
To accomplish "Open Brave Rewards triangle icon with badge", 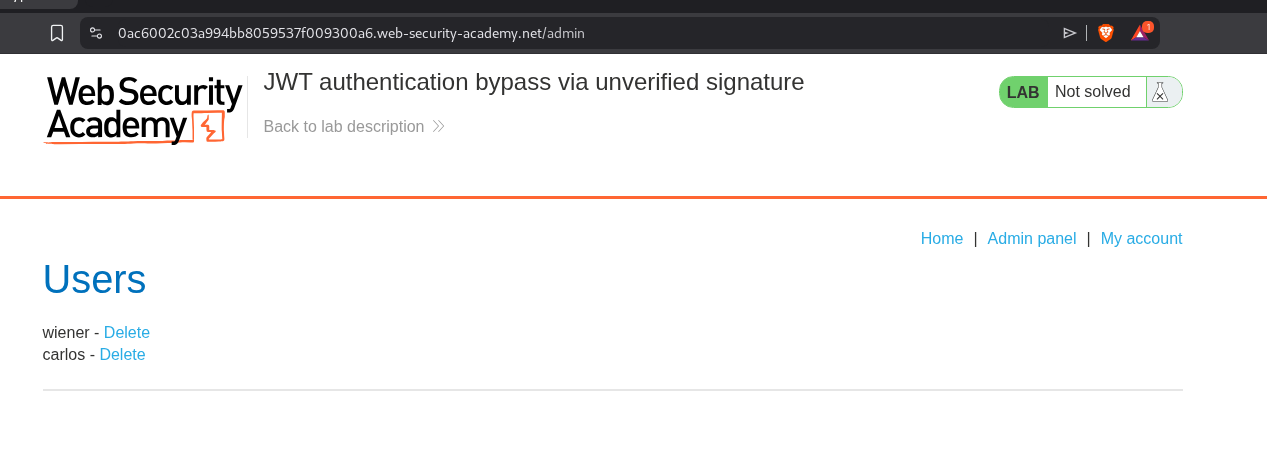I will [x=1140, y=33].
